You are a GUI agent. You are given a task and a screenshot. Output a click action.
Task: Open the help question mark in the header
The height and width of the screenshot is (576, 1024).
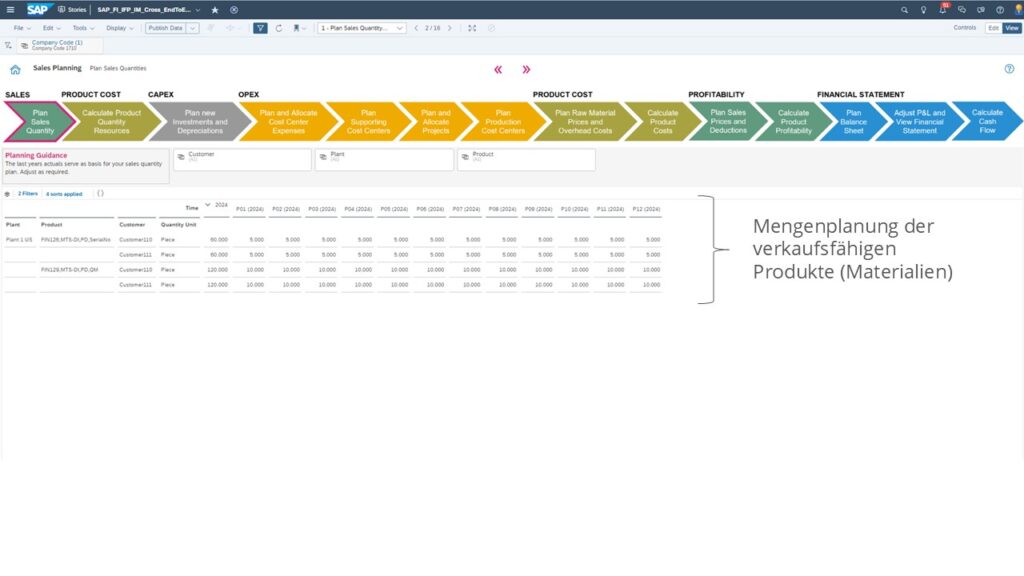click(999, 9)
